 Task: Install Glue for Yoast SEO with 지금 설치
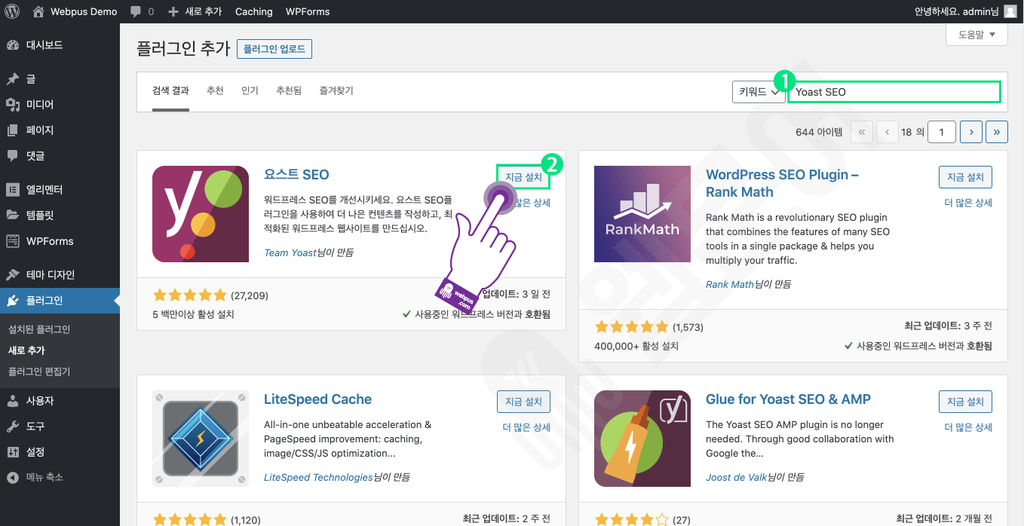coord(965,401)
